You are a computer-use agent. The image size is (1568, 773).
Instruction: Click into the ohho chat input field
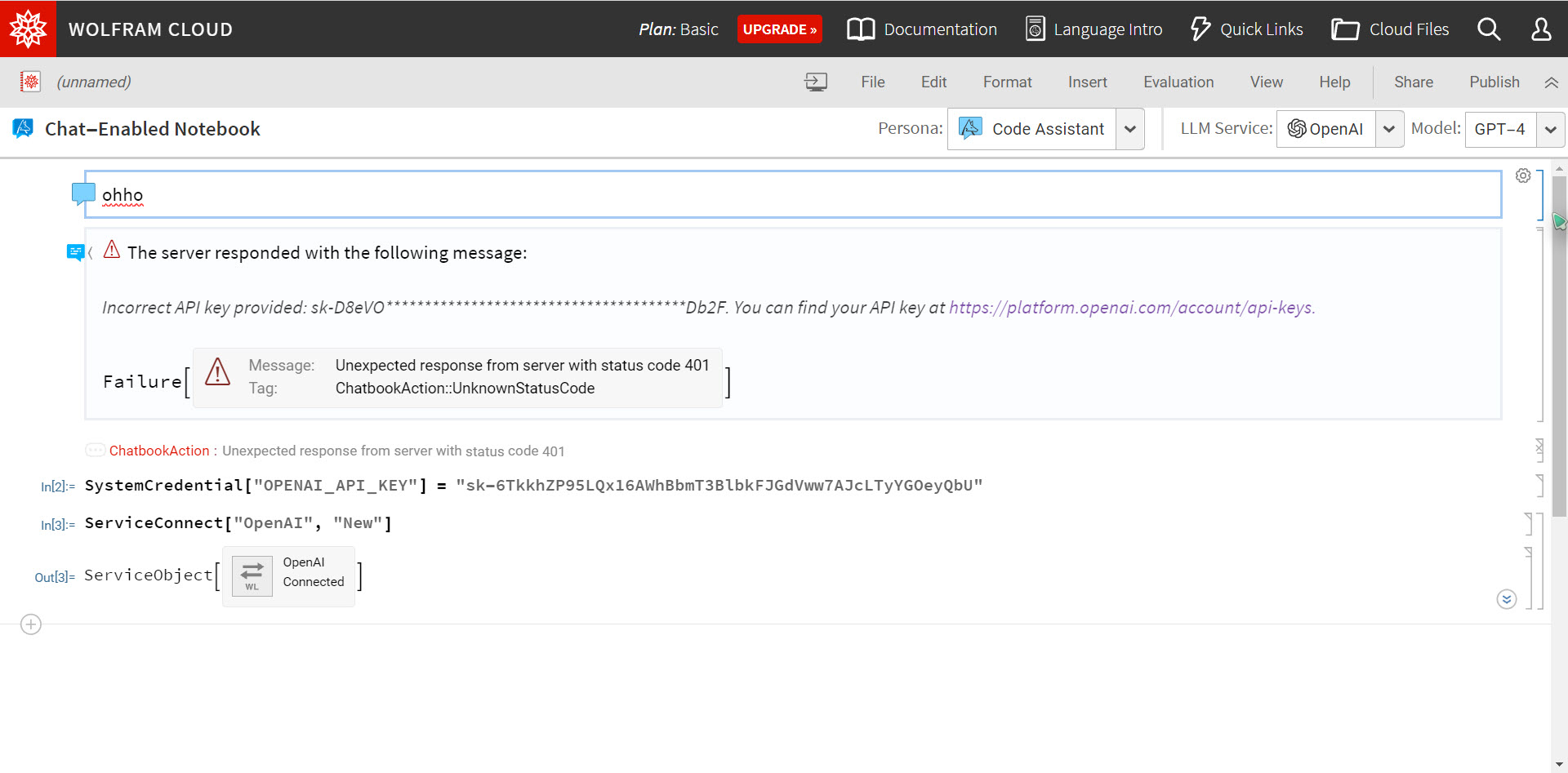(x=792, y=194)
